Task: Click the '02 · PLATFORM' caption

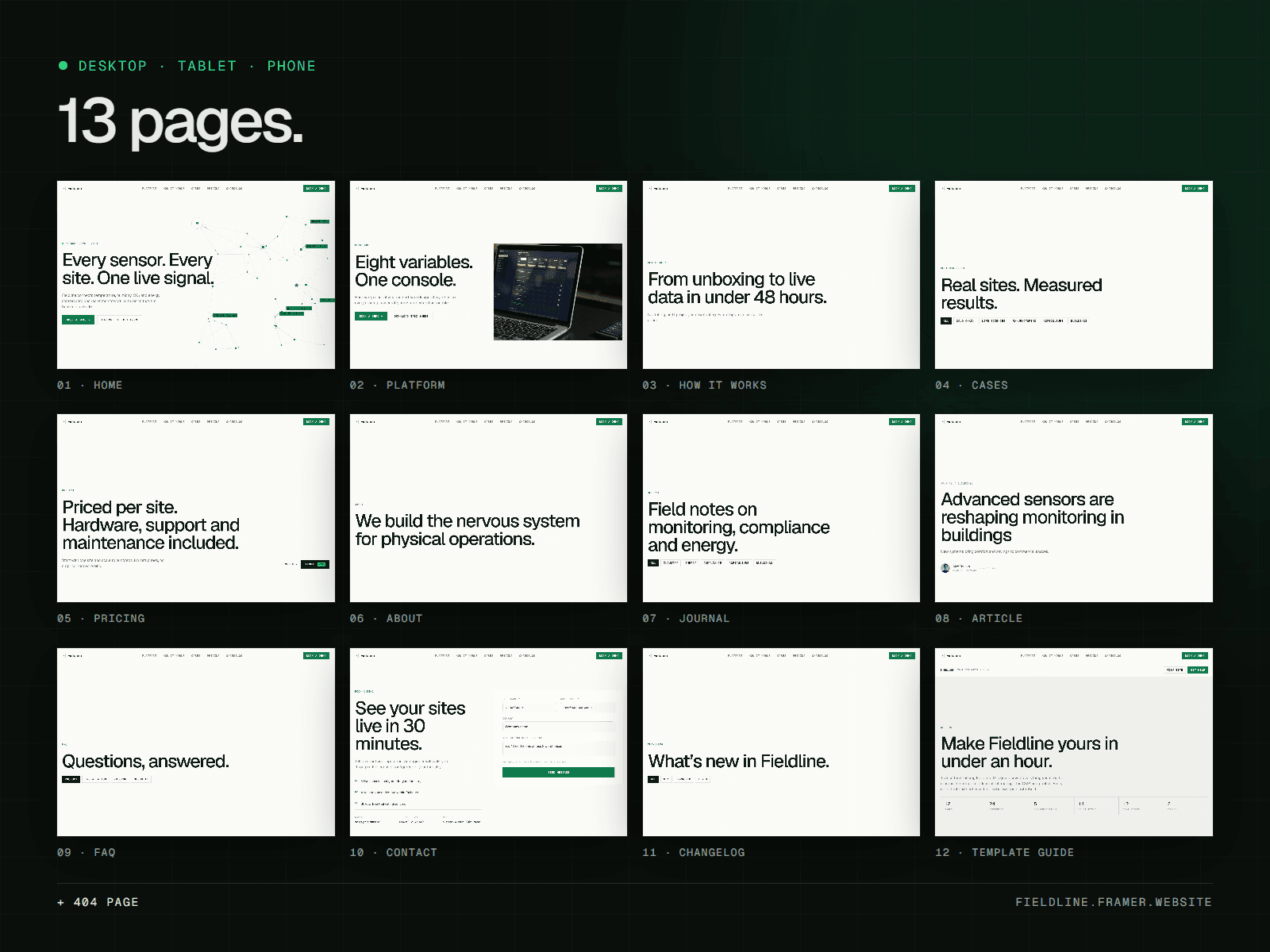Action: [398, 385]
